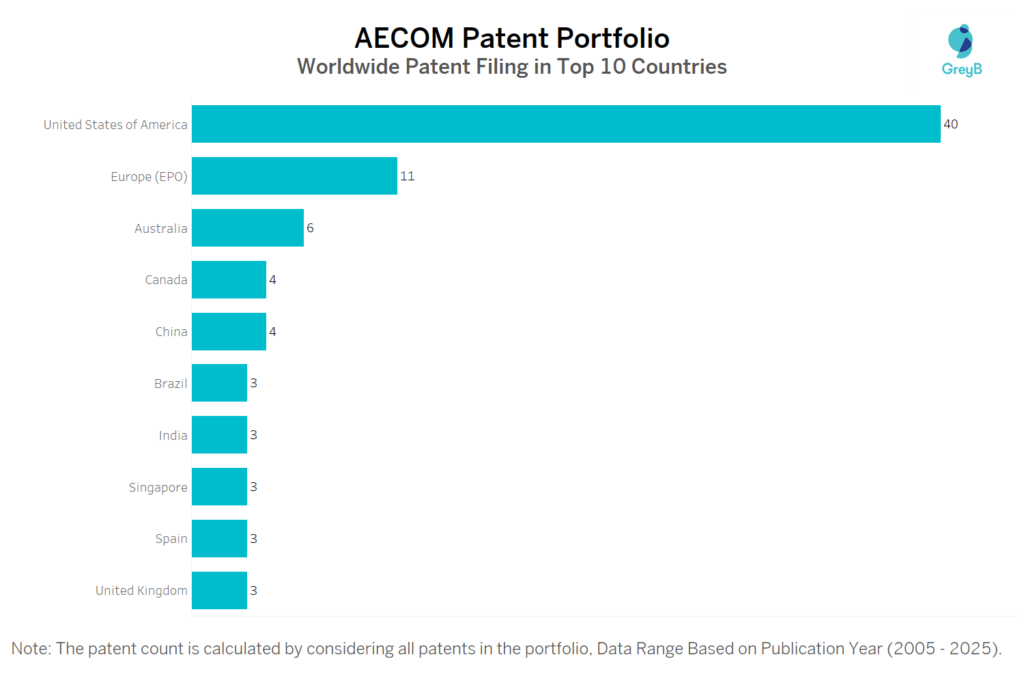Select the Singapore bar
The width and height of the screenshot is (1024, 683).
(x=219, y=487)
